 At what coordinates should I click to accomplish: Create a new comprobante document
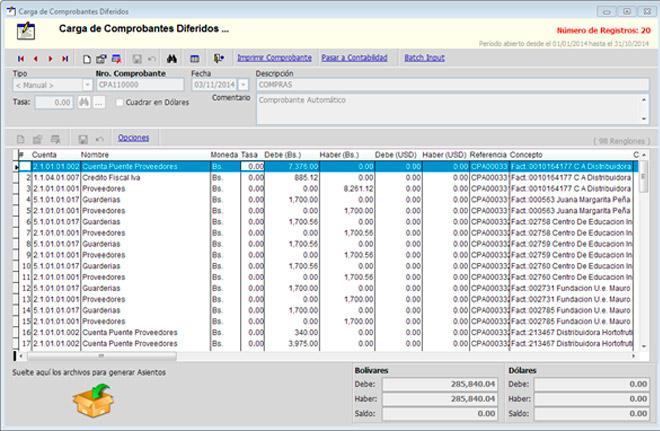pyautogui.click(x=87, y=58)
